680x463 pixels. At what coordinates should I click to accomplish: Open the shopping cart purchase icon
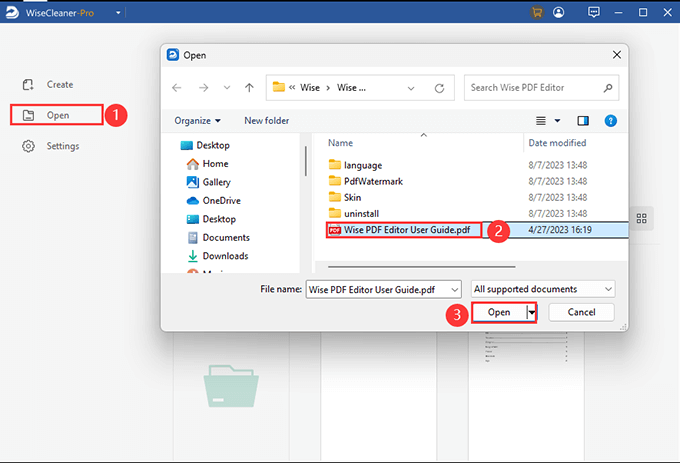click(537, 13)
